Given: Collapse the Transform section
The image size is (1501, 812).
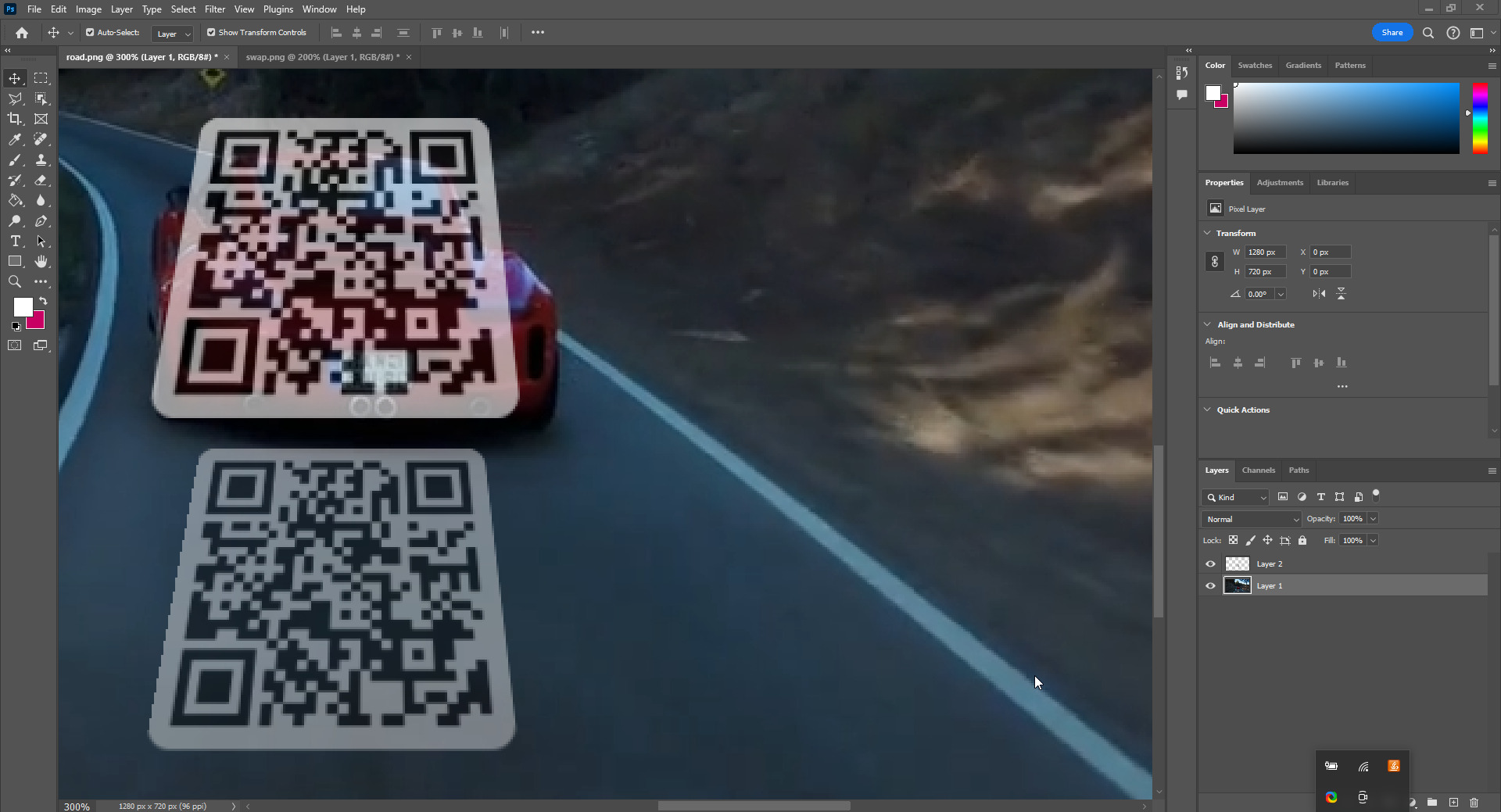Looking at the screenshot, I should coord(1207,233).
